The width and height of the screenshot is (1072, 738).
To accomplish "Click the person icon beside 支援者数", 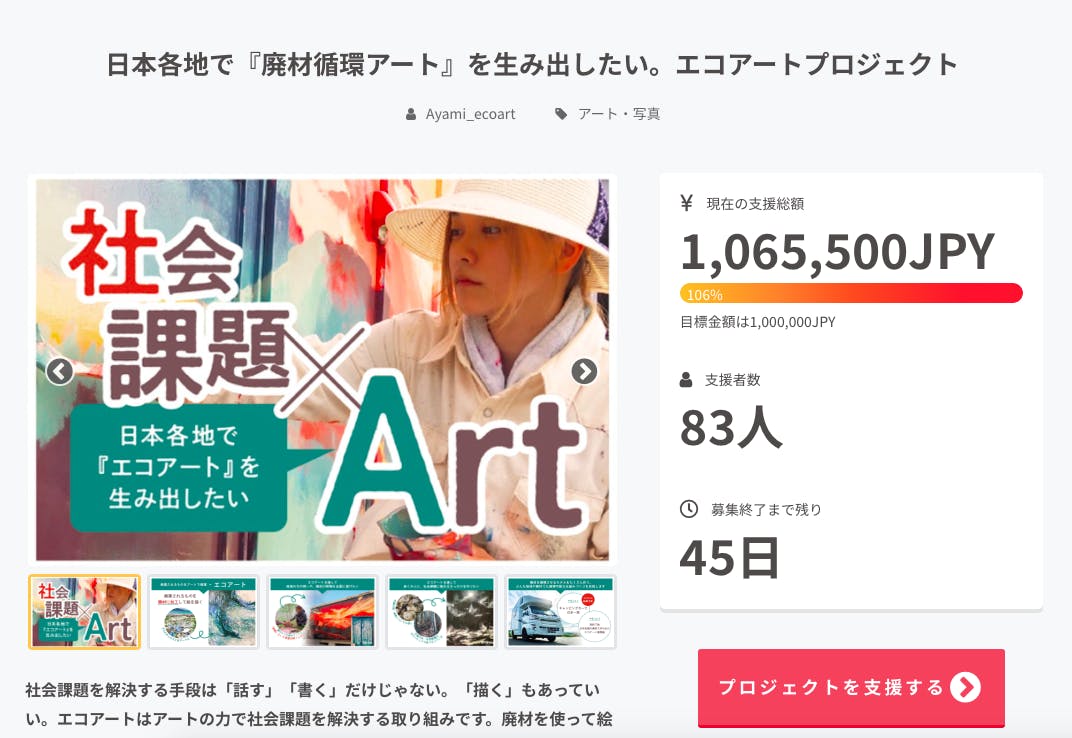I will 687,380.
